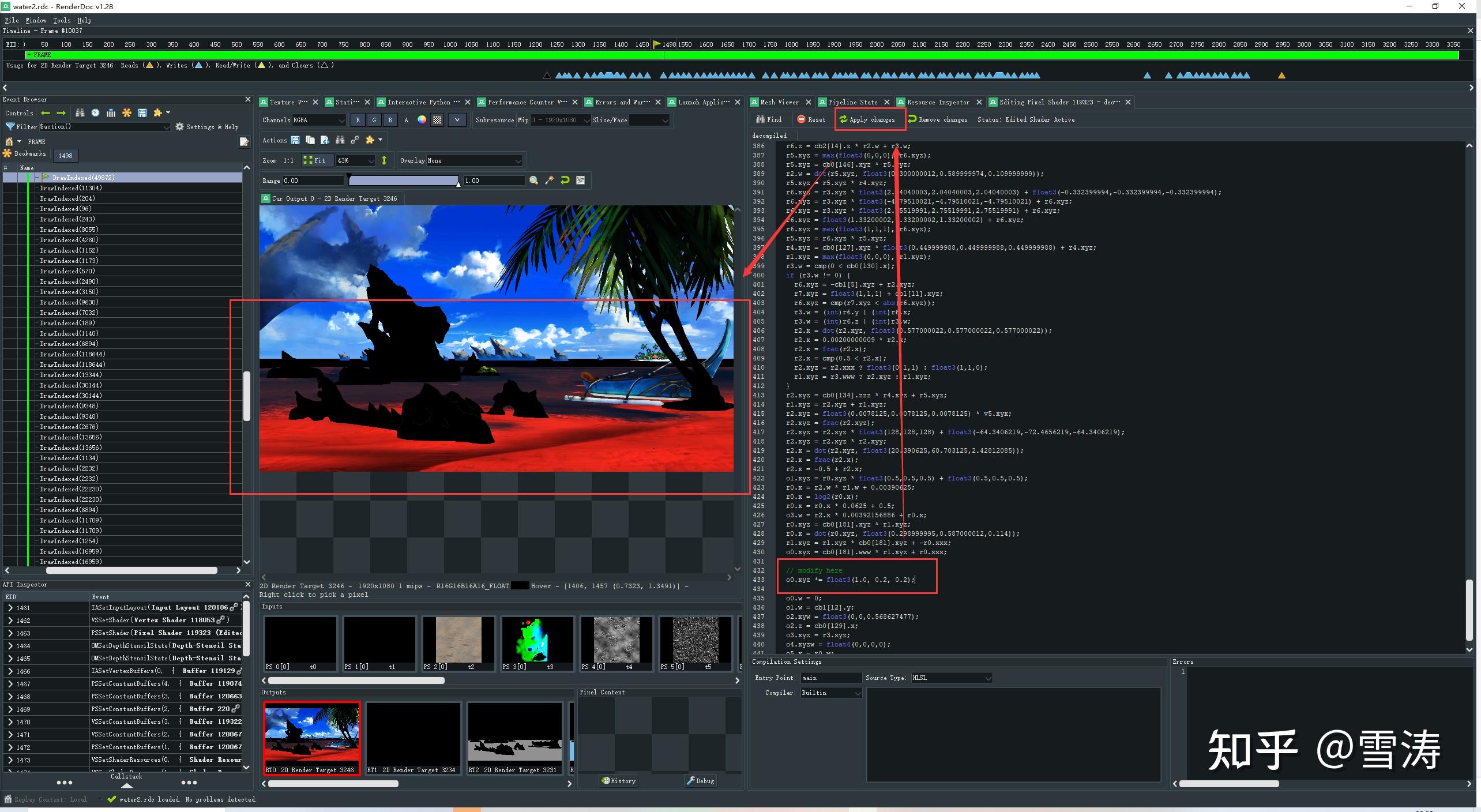
Task: Toggle green channel G button
Action: (374, 120)
